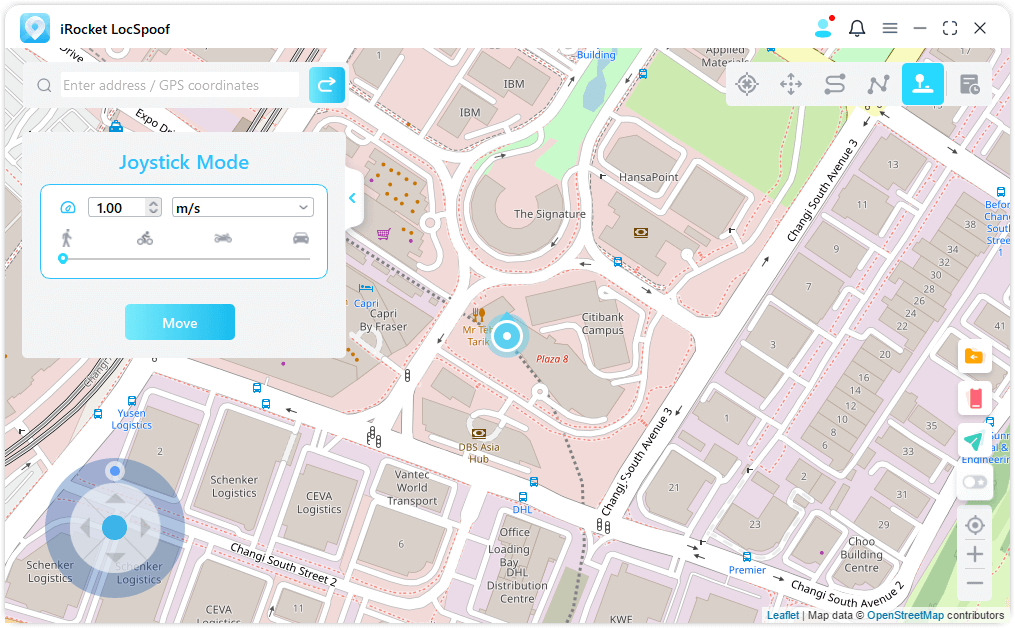1015x628 pixels.
Task: Click the joystick down arrow
Action: (x=115, y=558)
